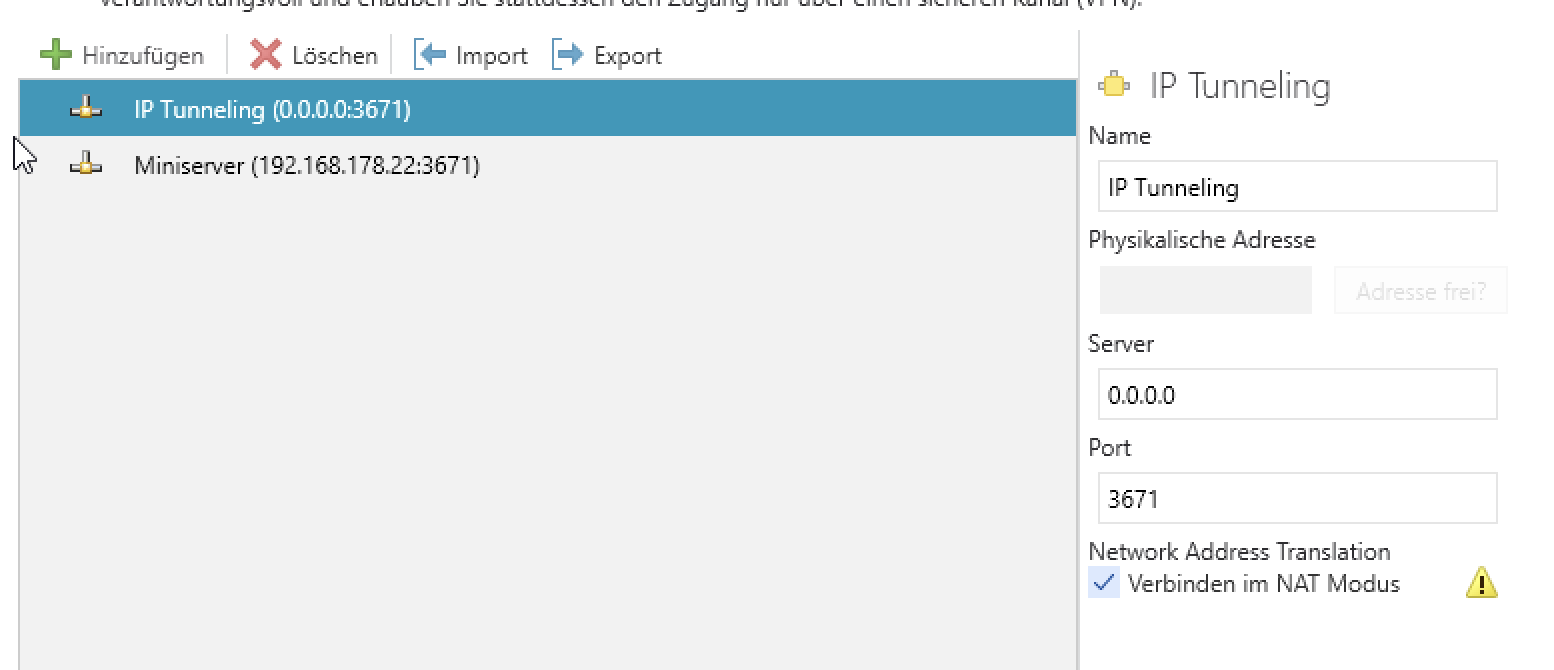Viewport: 1554px width, 670px height.
Task: Click the green plus Hinzufügen icon
Action: point(57,55)
